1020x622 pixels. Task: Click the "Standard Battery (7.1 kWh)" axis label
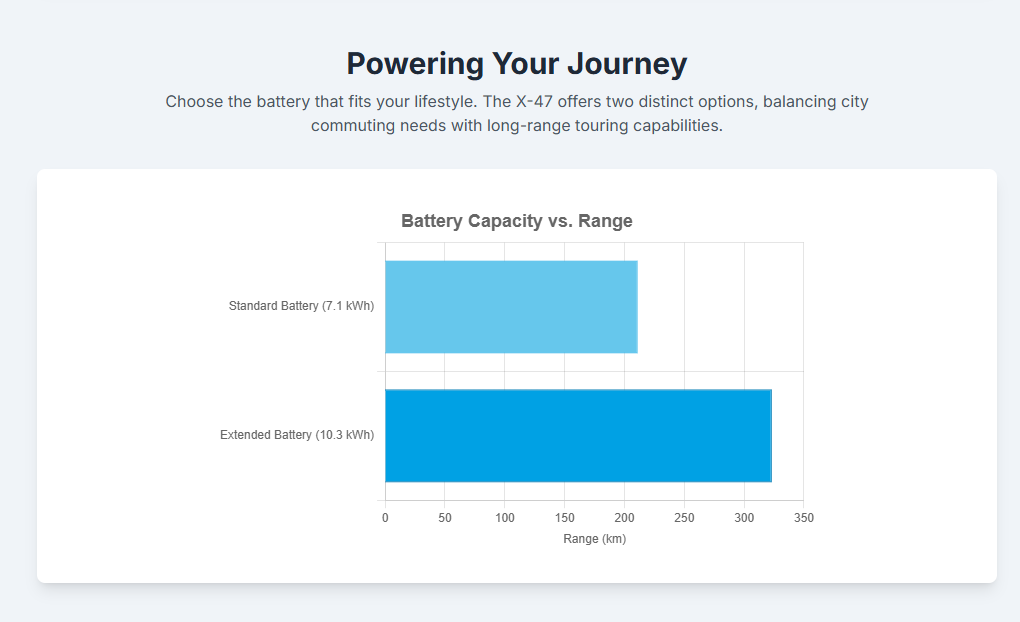click(301, 306)
